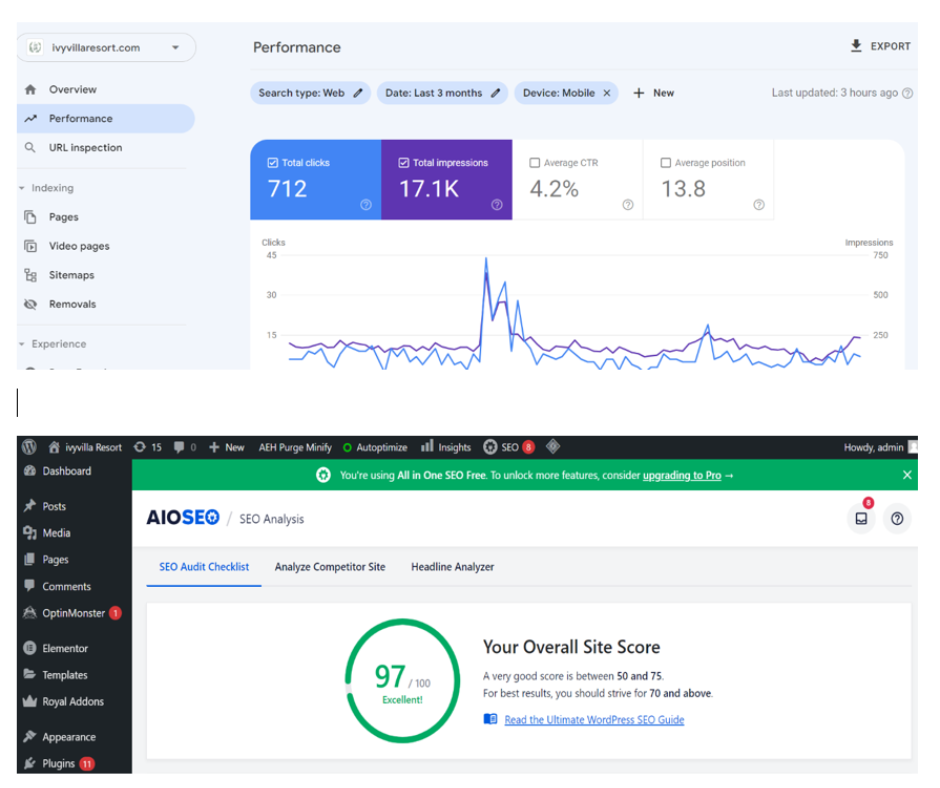Open Read the Ultimate WordPress SEO Guide
The height and width of the screenshot is (788, 940).
click(594, 720)
